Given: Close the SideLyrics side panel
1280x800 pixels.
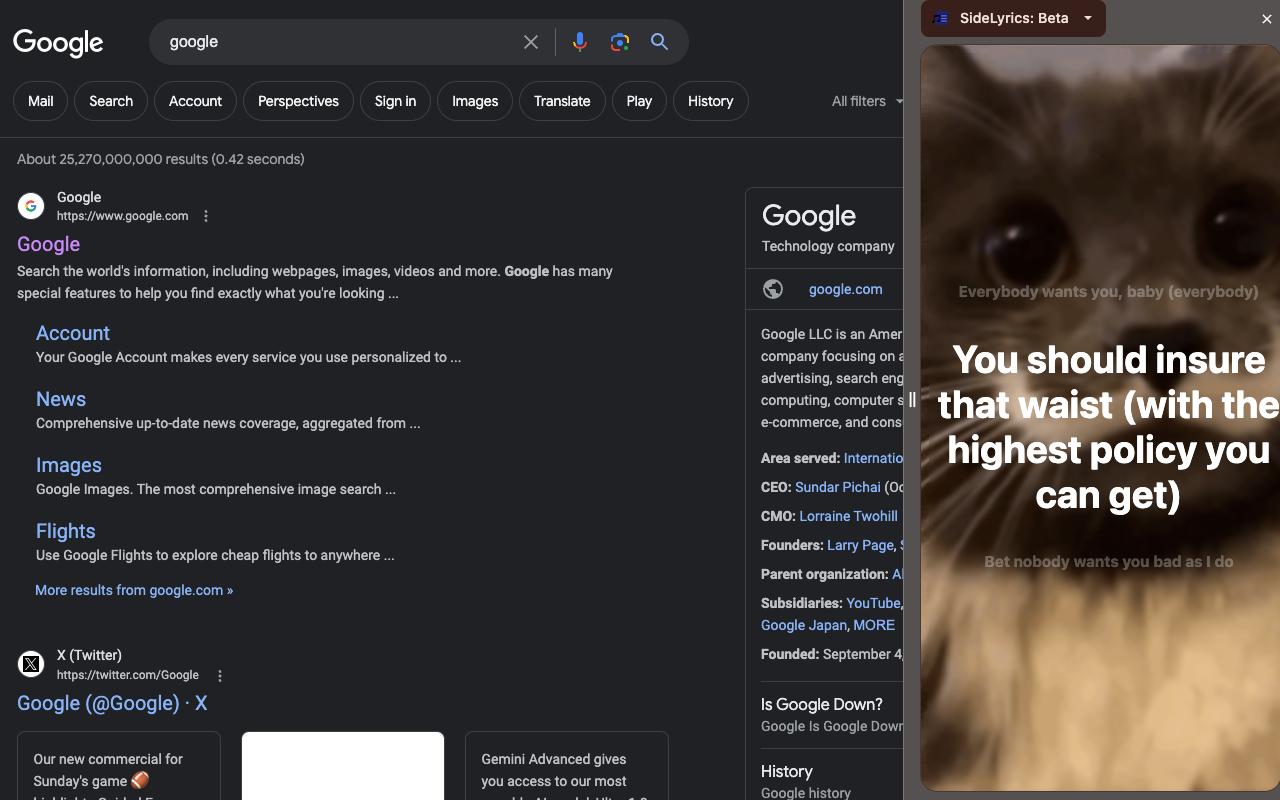Looking at the screenshot, I should click(1267, 19).
